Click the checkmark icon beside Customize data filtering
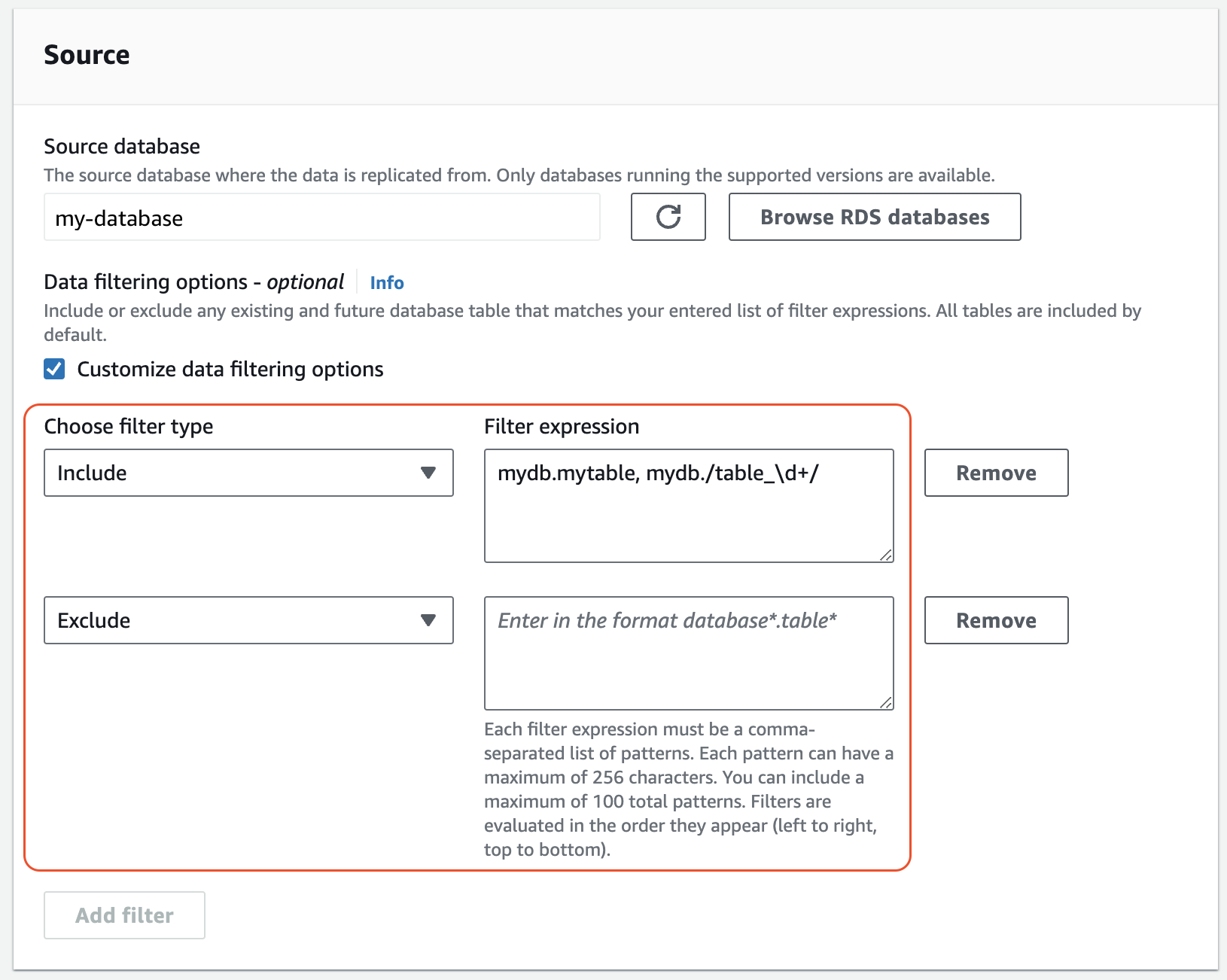Image resolution: width=1227 pixels, height=980 pixels. [53, 369]
